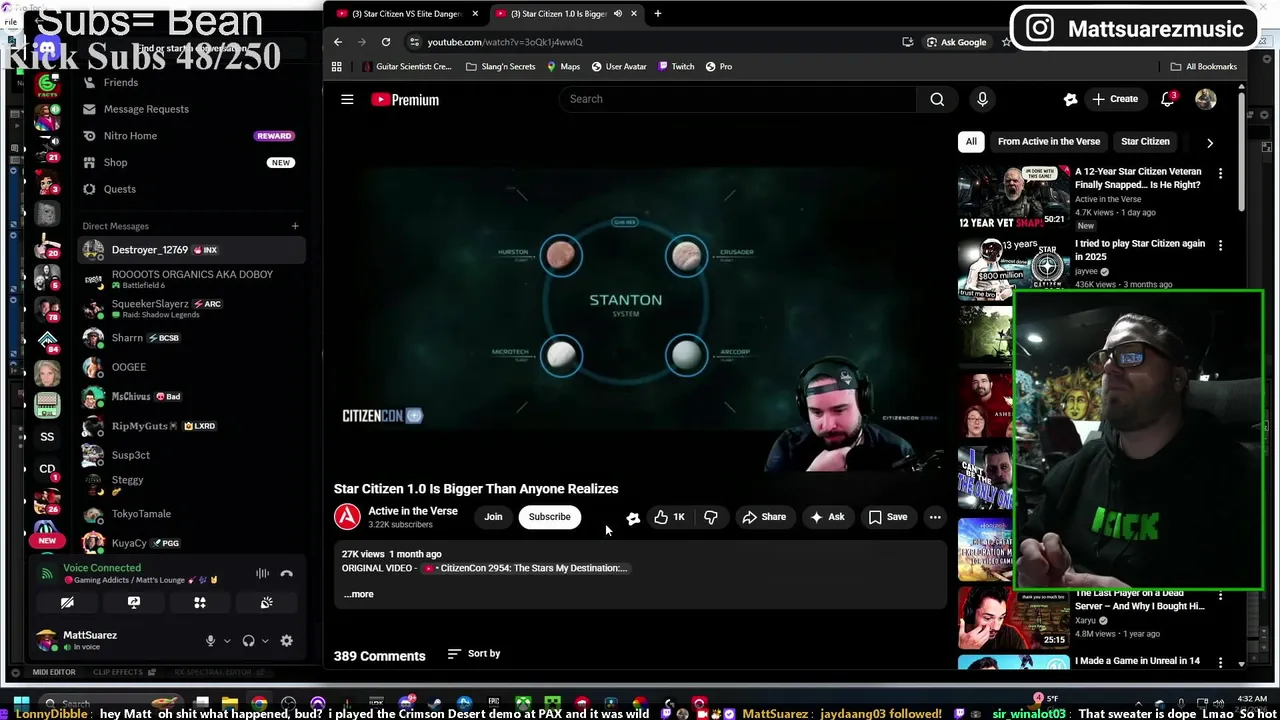This screenshot has height=720, width=1280.
Task: Open 12 Year Vet Snaps video thumbnail
Action: coord(1013,197)
